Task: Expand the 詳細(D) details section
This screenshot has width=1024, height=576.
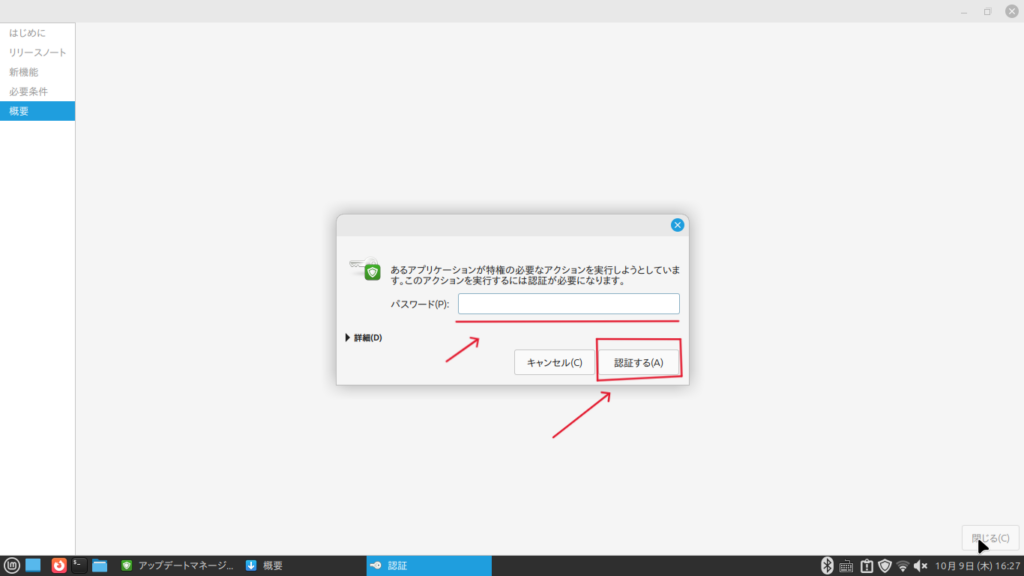Action: 363,338
